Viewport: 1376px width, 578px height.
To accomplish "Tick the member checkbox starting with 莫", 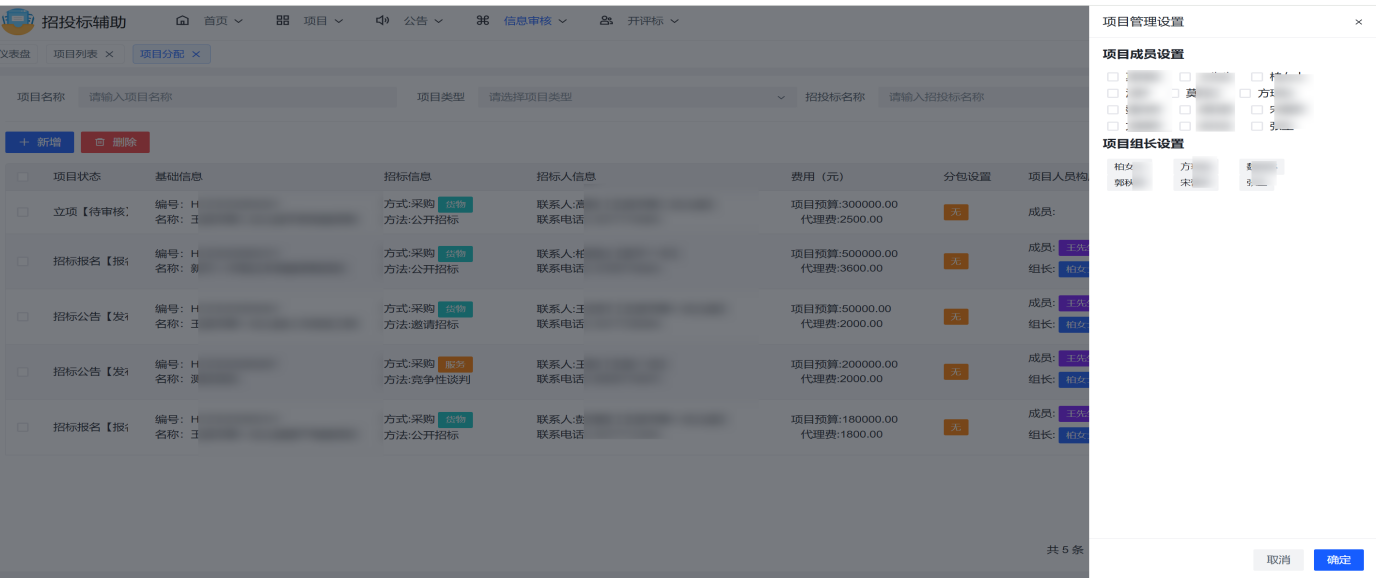I will pos(1176,93).
